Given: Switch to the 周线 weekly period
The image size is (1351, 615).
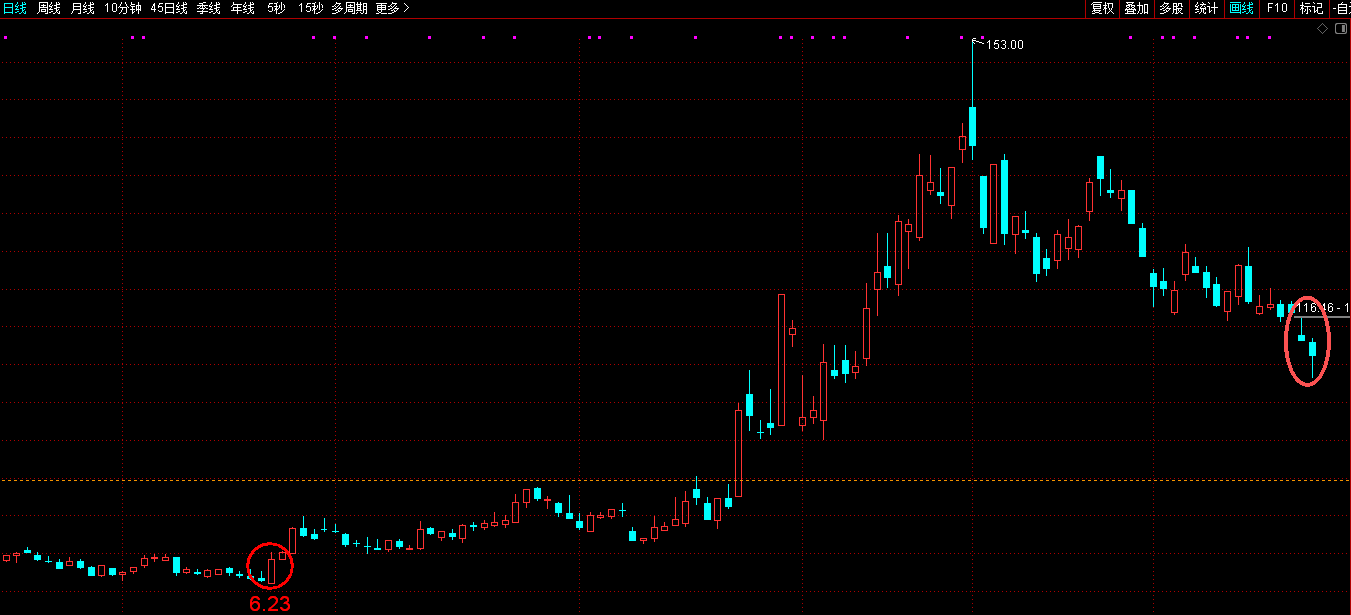Looking at the screenshot, I should 49,8.
